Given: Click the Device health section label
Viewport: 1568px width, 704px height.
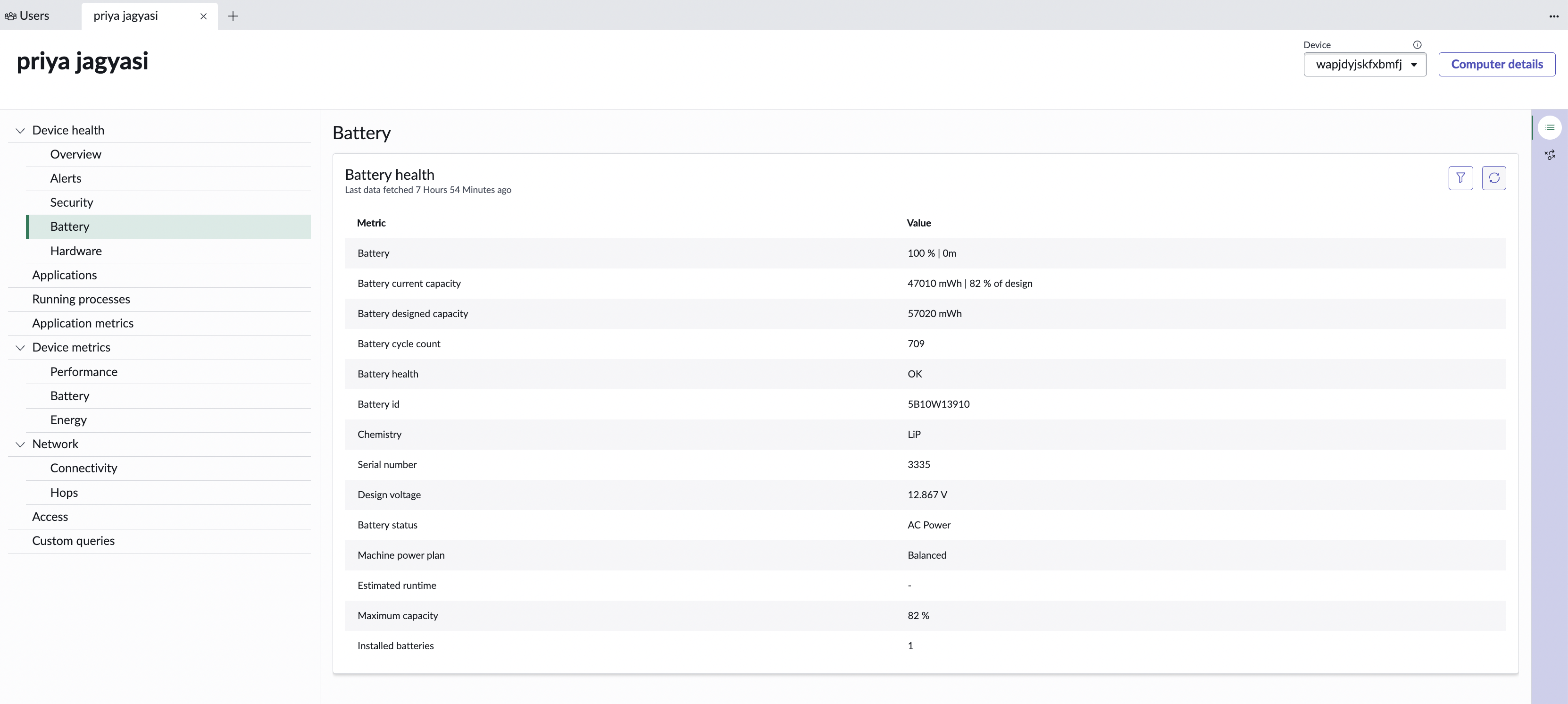Looking at the screenshot, I should (x=68, y=130).
